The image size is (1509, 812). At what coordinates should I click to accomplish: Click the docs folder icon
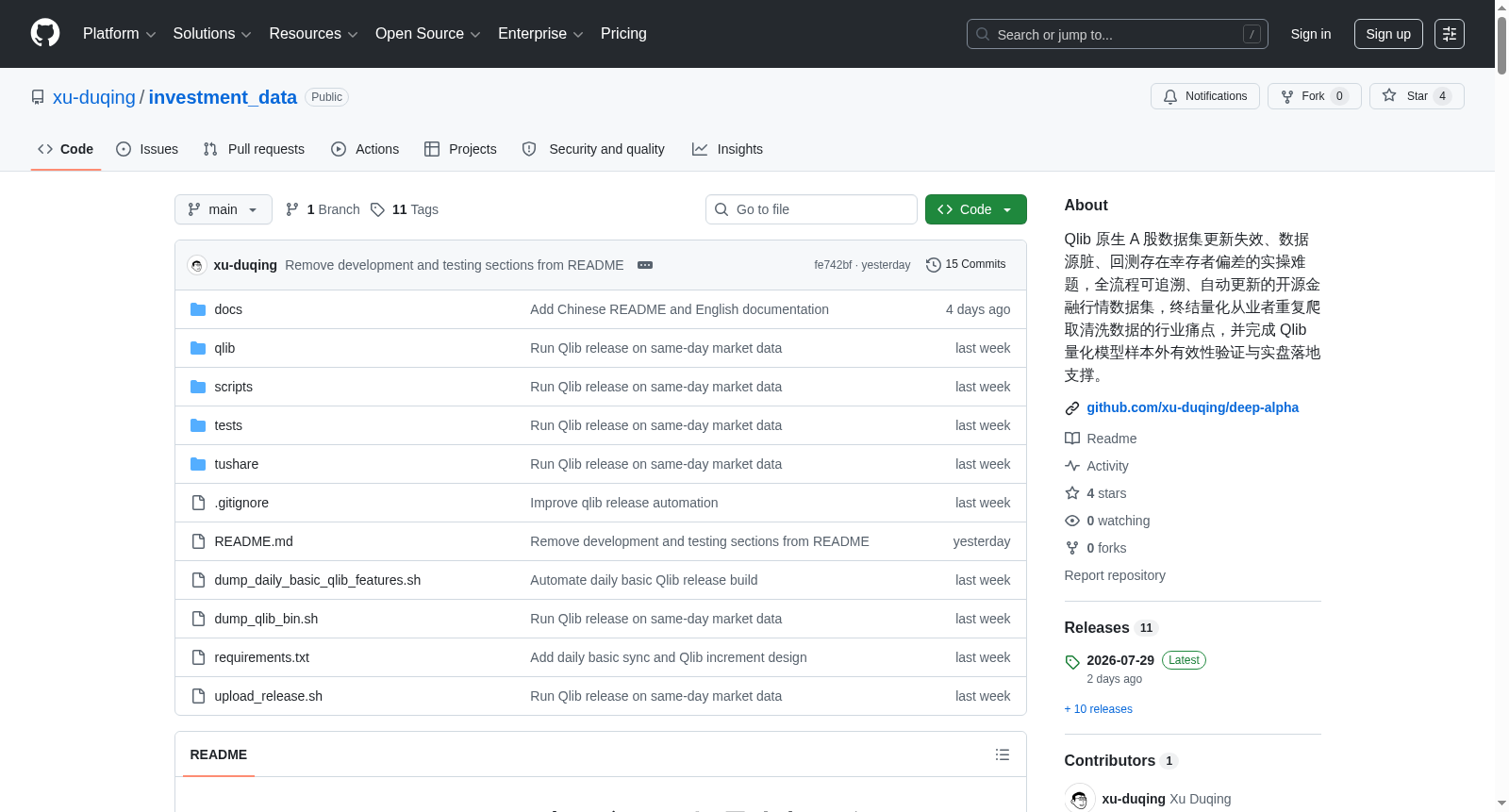click(x=198, y=309)
